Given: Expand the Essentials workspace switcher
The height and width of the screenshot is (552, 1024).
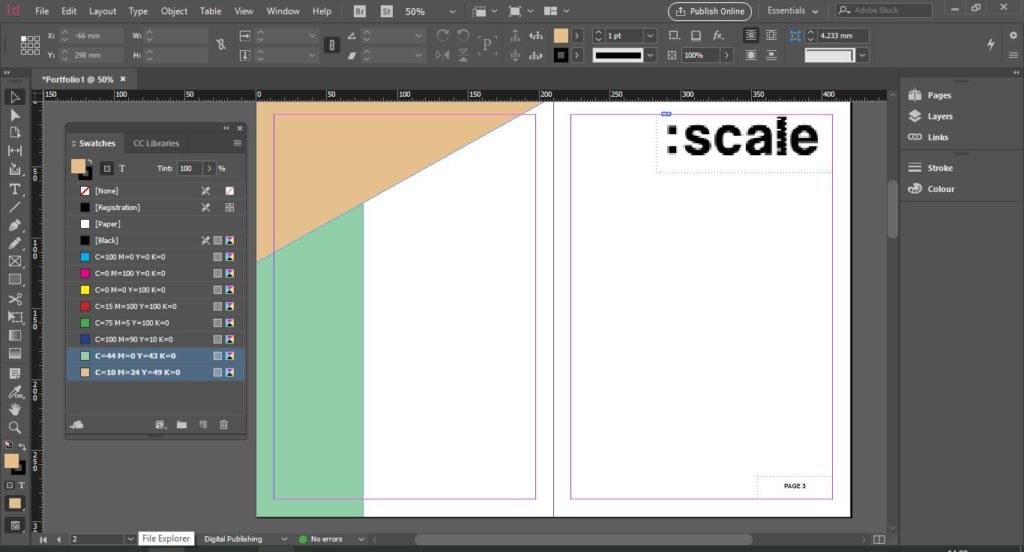Looking at the screenshot, I should point(793,11).
